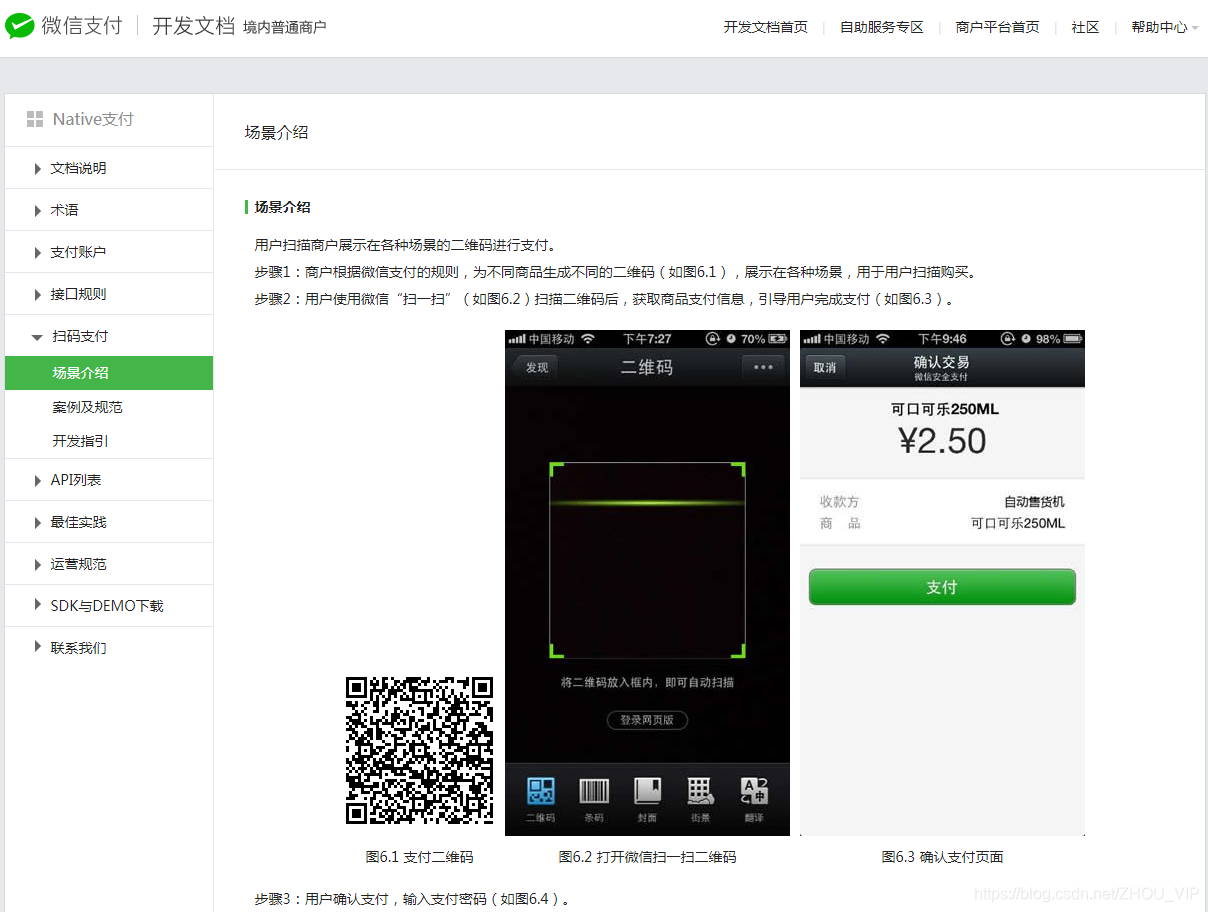Open 社区 in top navigation

pos(1086,27)
